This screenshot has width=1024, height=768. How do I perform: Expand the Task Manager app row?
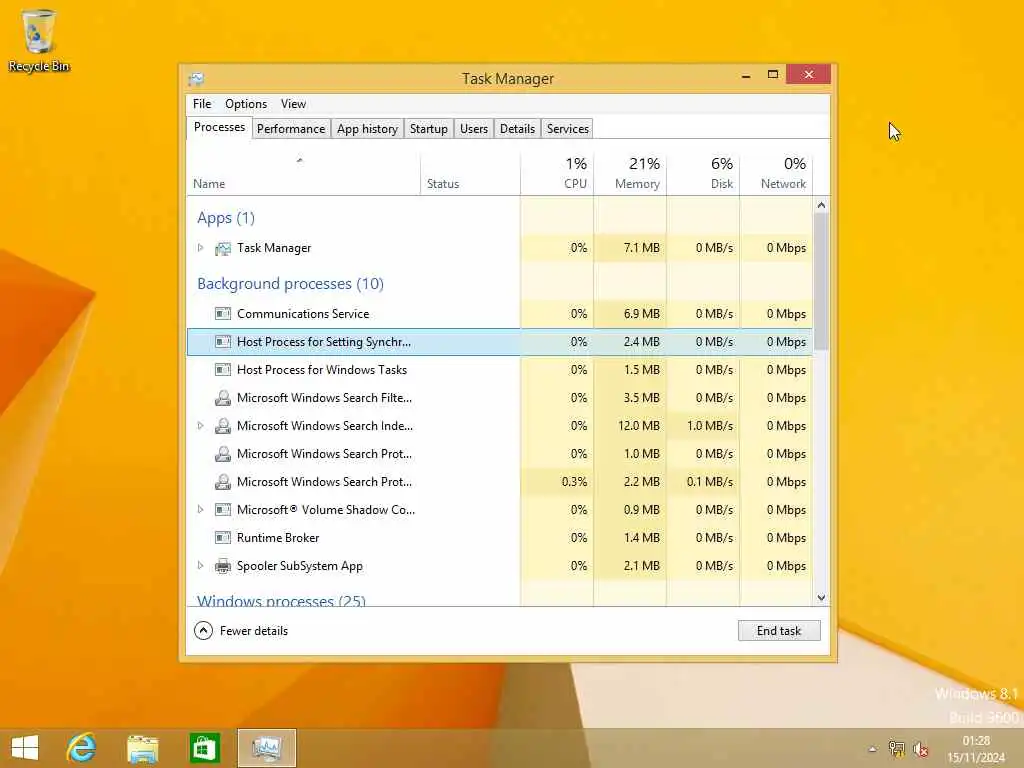click(200, 248)
